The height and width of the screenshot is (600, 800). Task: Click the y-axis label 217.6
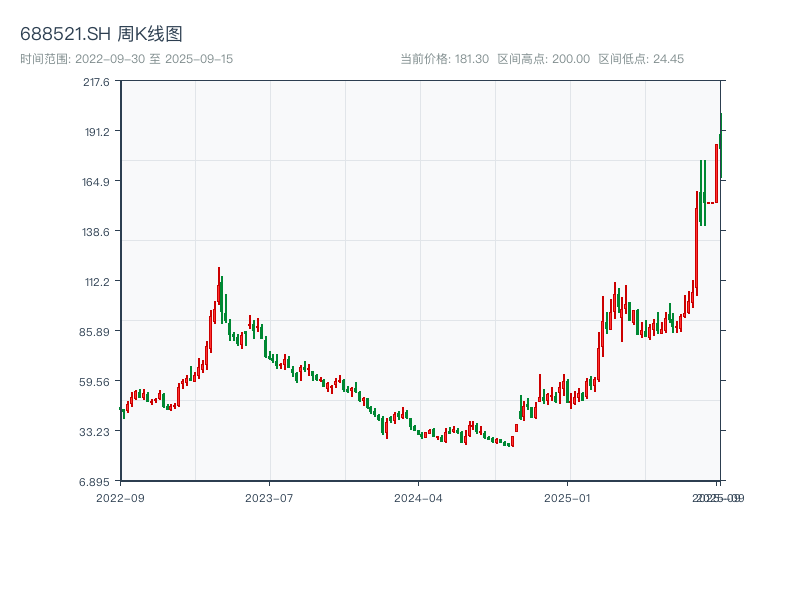click(96, 82)
